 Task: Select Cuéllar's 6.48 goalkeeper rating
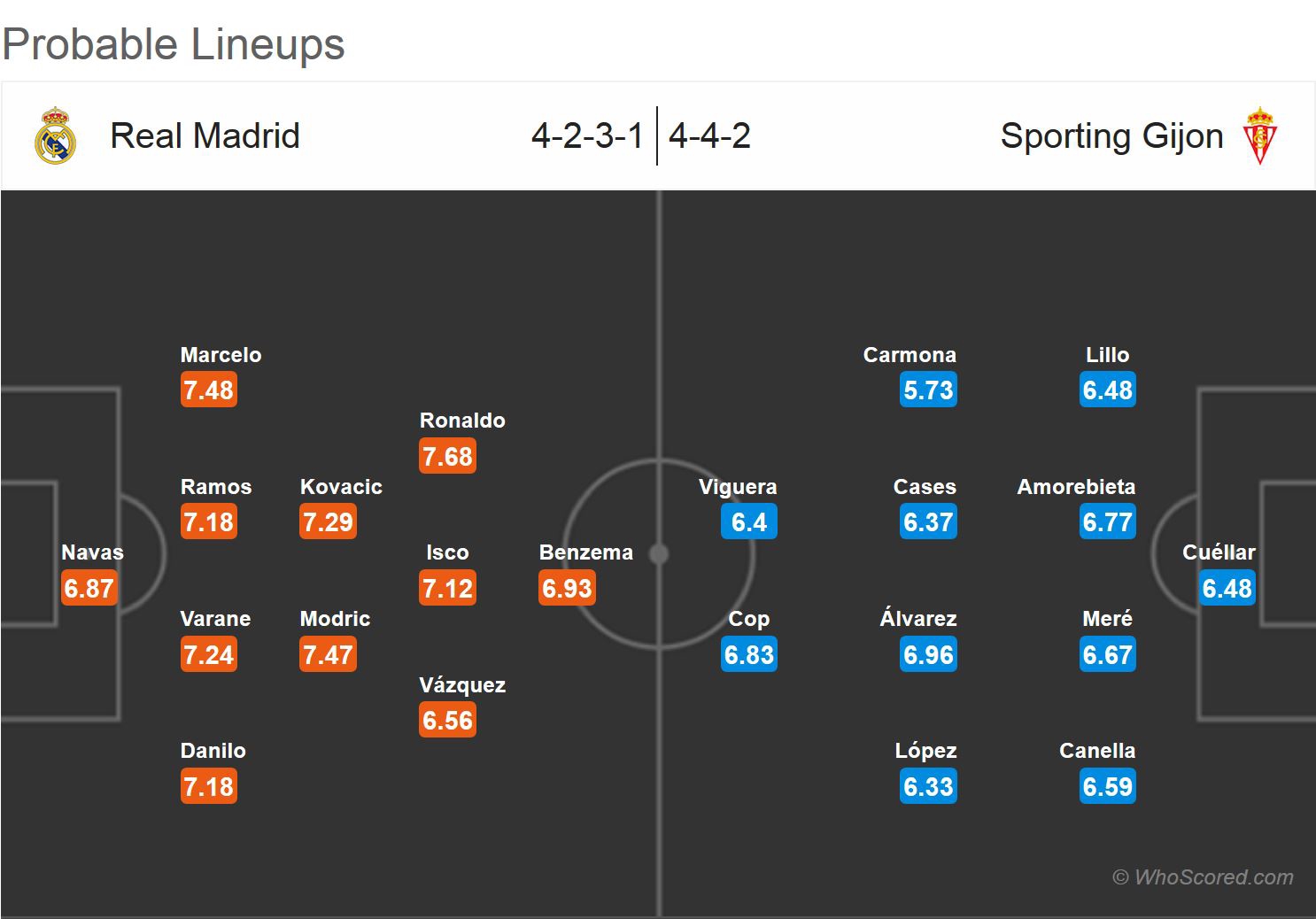pyautogui.click(x=1227, y=589)
